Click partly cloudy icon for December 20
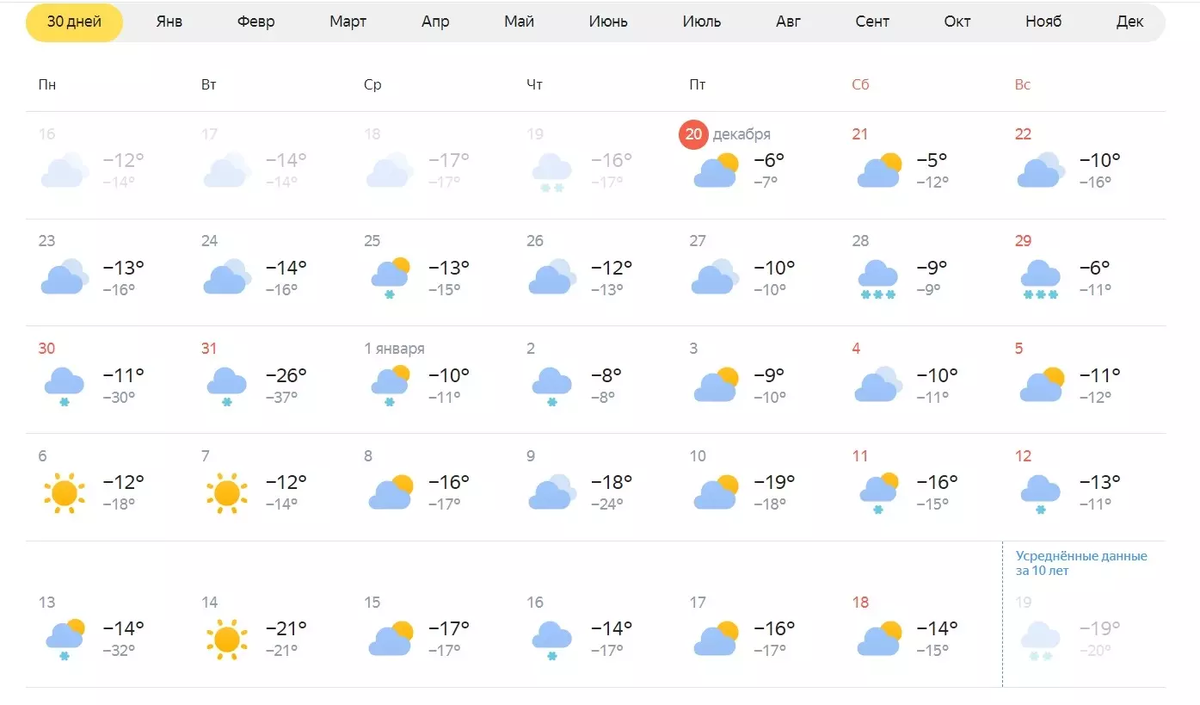Viewport: 1200px width, 705px height. [715, 171]
